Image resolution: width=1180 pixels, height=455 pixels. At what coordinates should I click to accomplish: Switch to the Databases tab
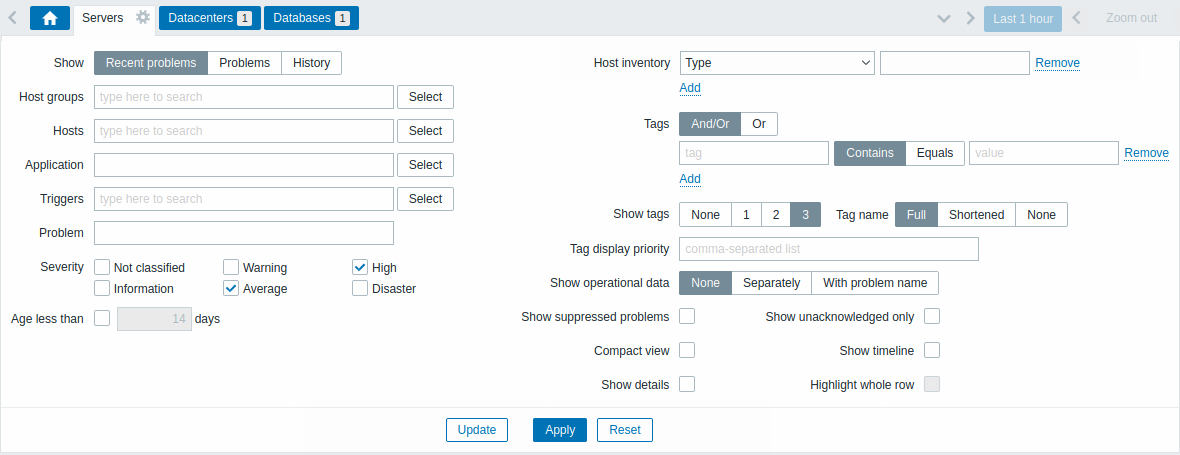312,18
